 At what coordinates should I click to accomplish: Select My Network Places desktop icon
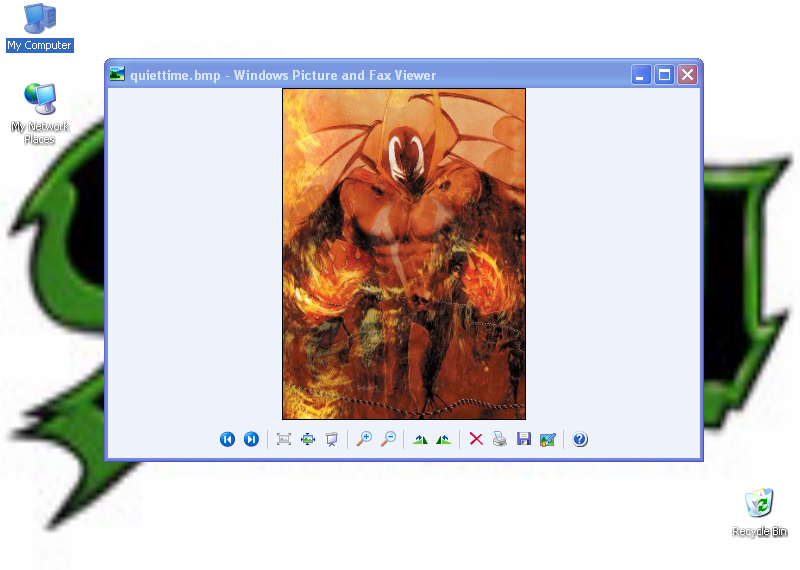[40, 113]
